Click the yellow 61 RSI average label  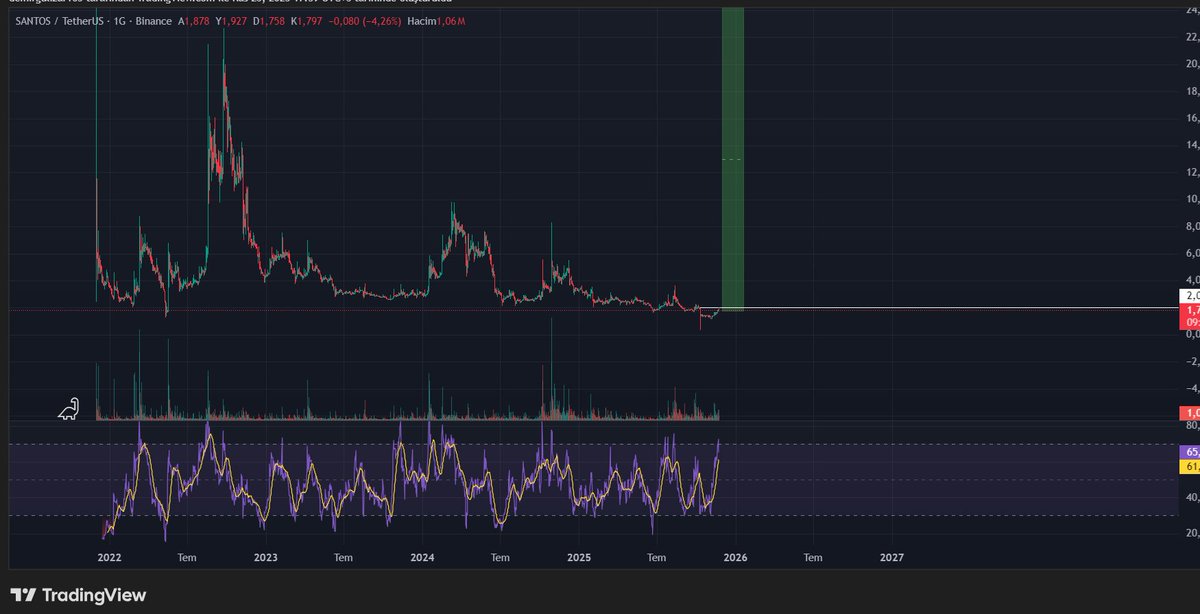tap(1186, 468)
